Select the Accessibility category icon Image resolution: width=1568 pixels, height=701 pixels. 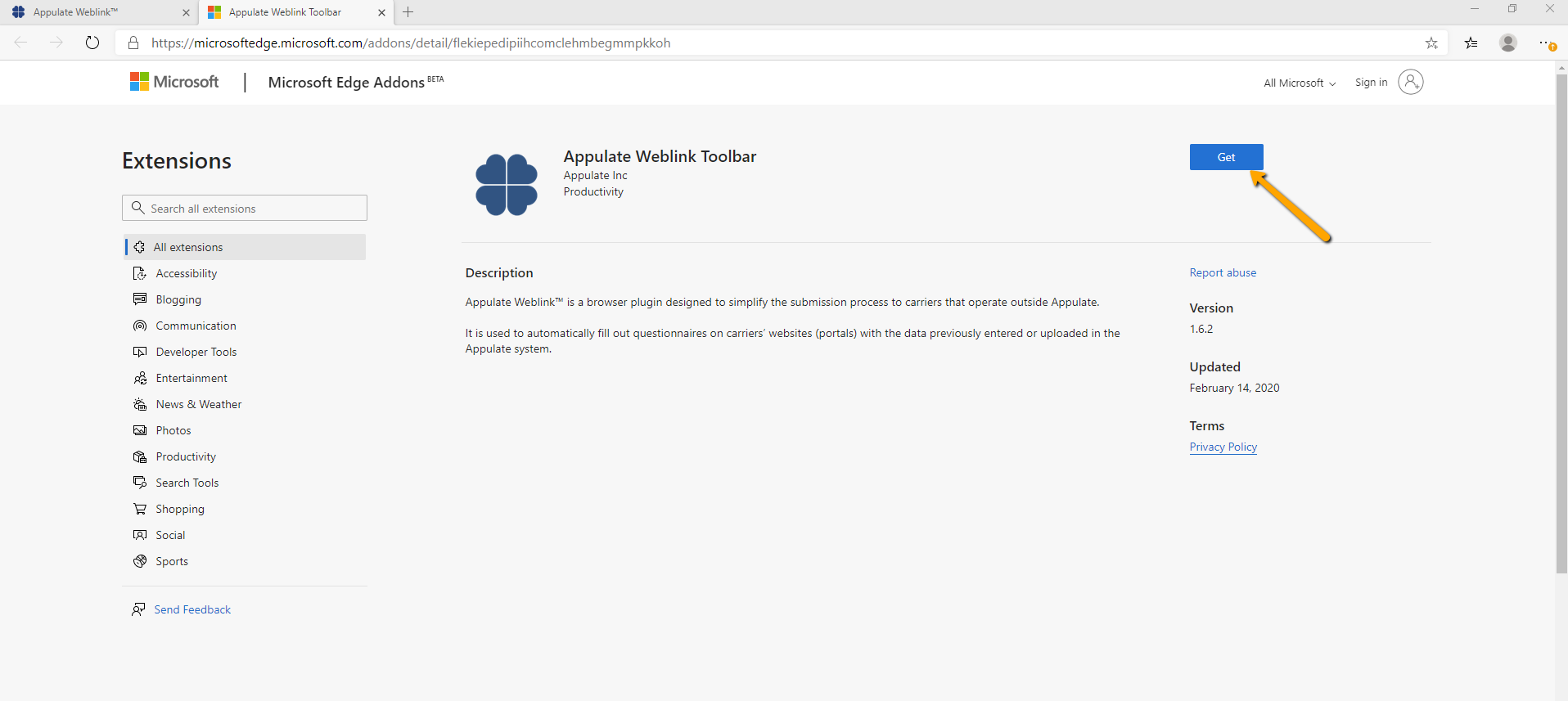click(x=140, y=273)
